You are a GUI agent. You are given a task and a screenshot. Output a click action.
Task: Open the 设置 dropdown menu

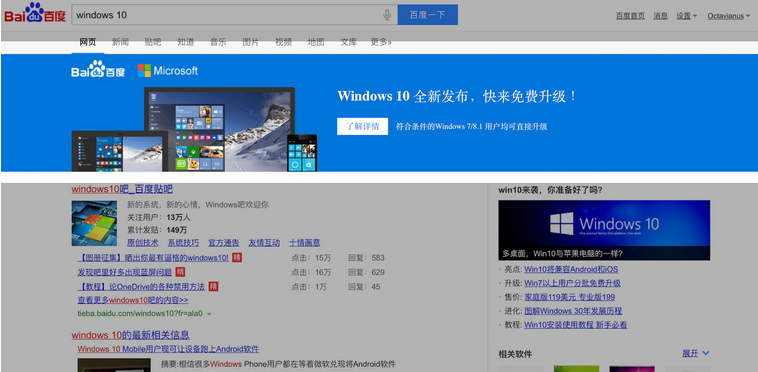[686, 16]
